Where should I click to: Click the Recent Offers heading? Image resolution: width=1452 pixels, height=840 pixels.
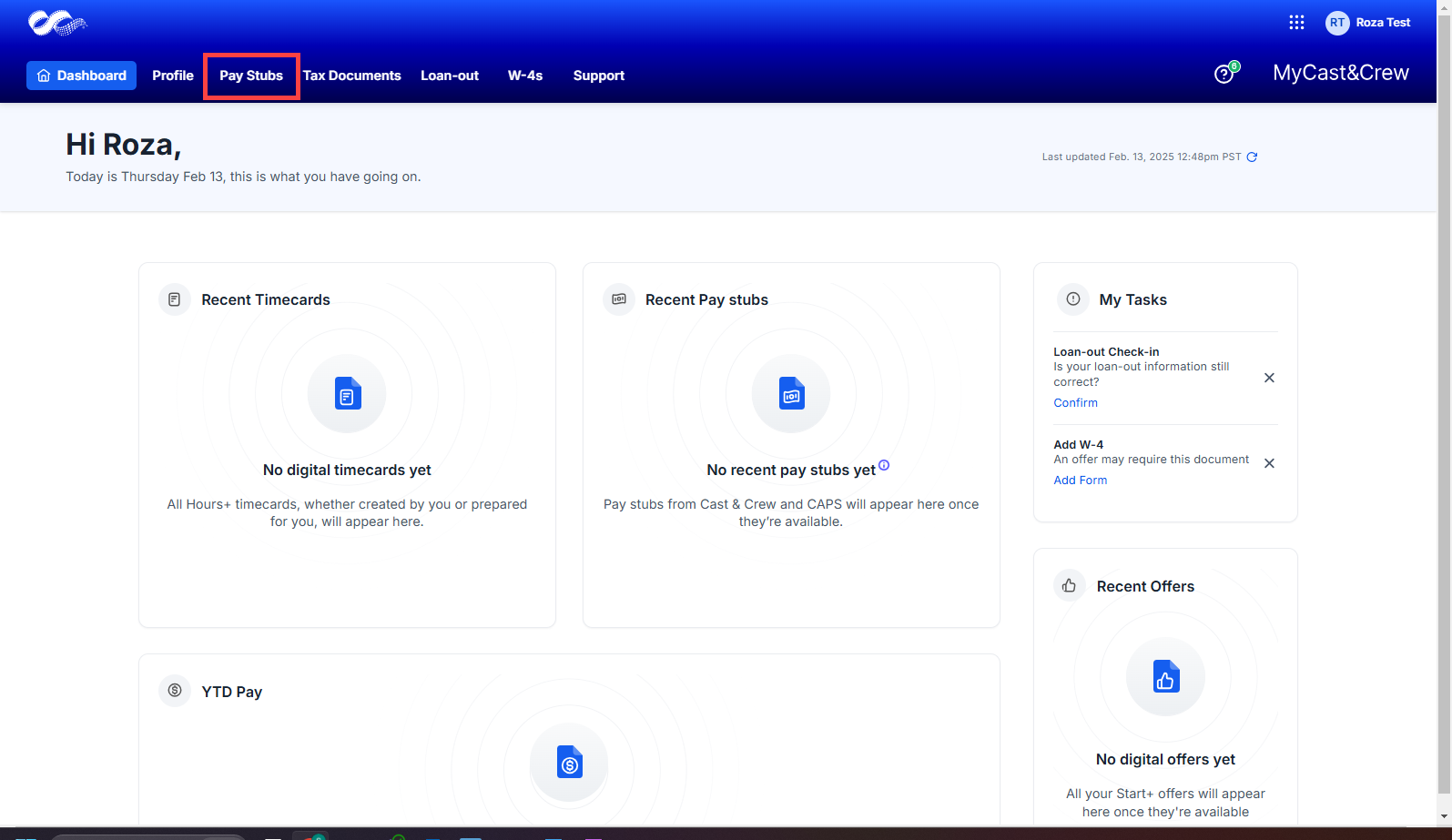click(1145, 587)
